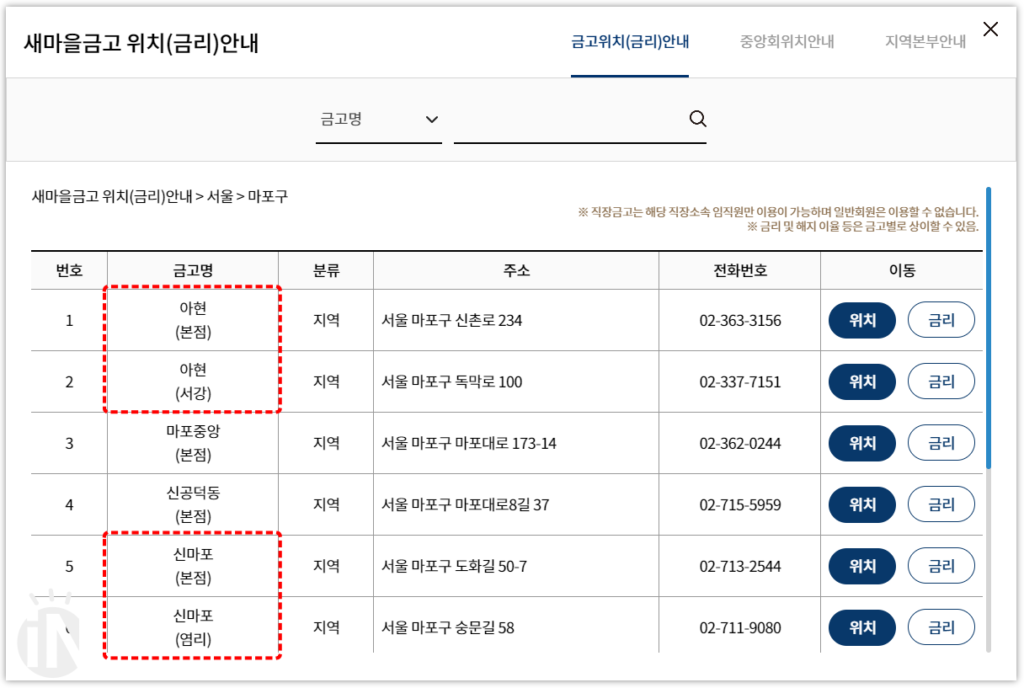
Task: Click the vertical scrollbar of the list
Action: pyautogui.click(x=988, y=328)
